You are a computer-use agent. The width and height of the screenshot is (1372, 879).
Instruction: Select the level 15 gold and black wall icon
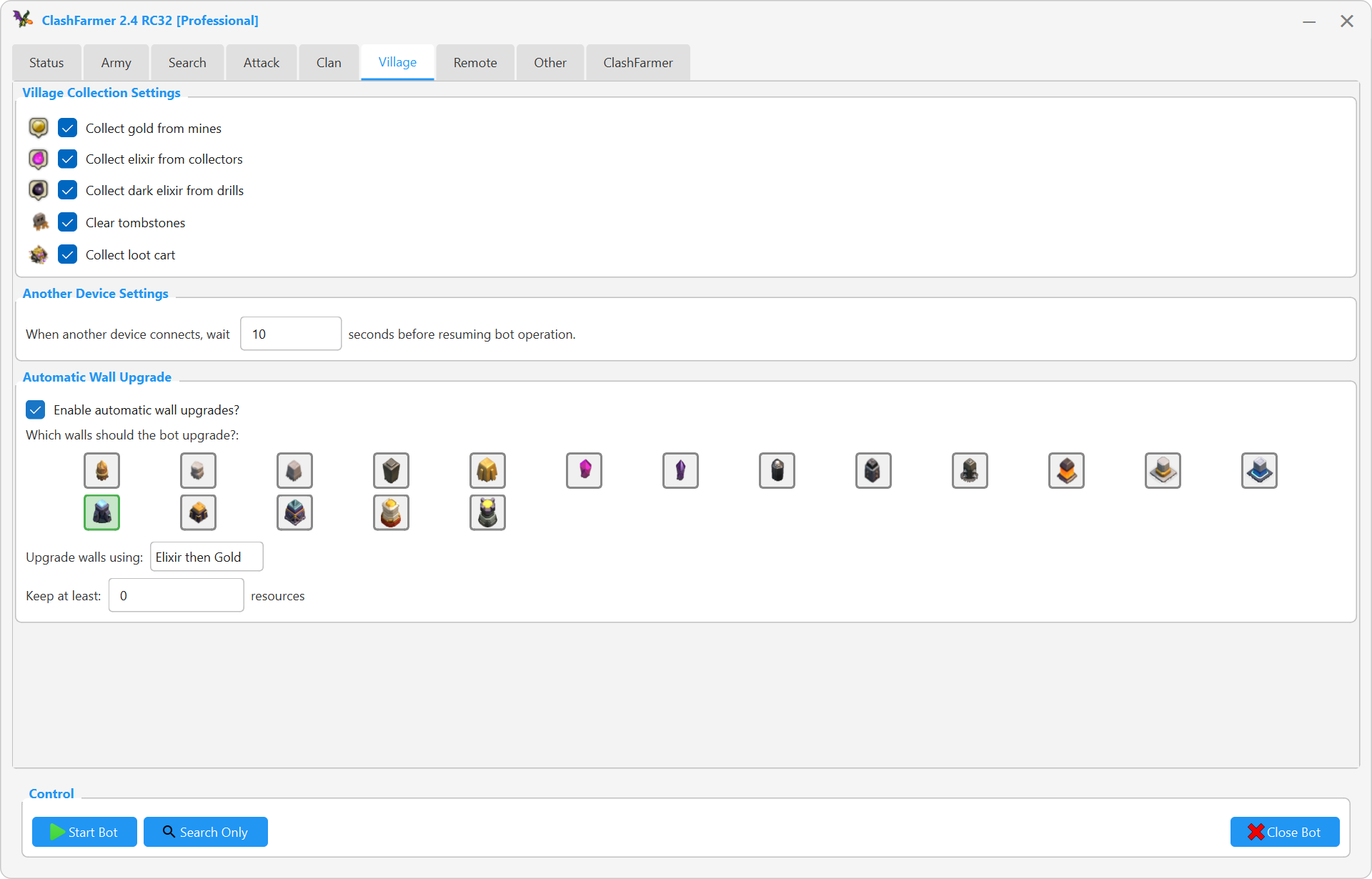[x=198, y=512]
